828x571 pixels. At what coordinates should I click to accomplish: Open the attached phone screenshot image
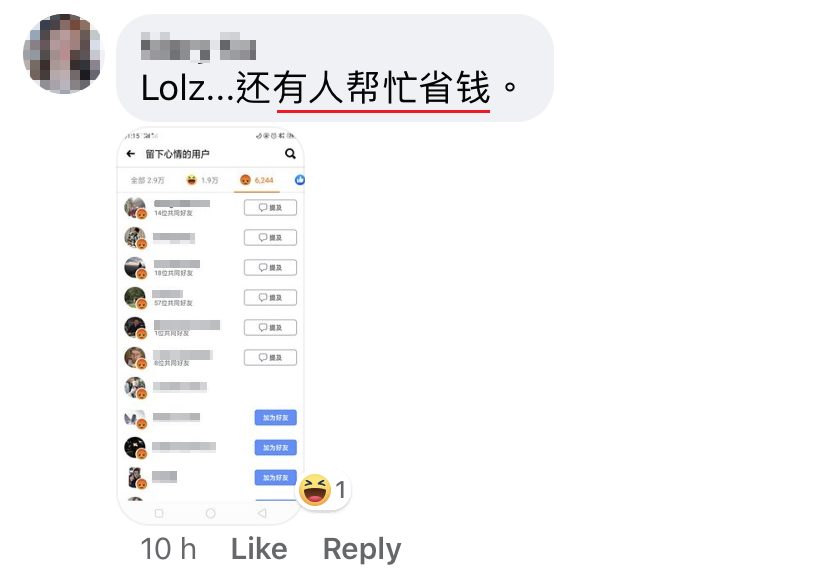(x=210, y=326)
